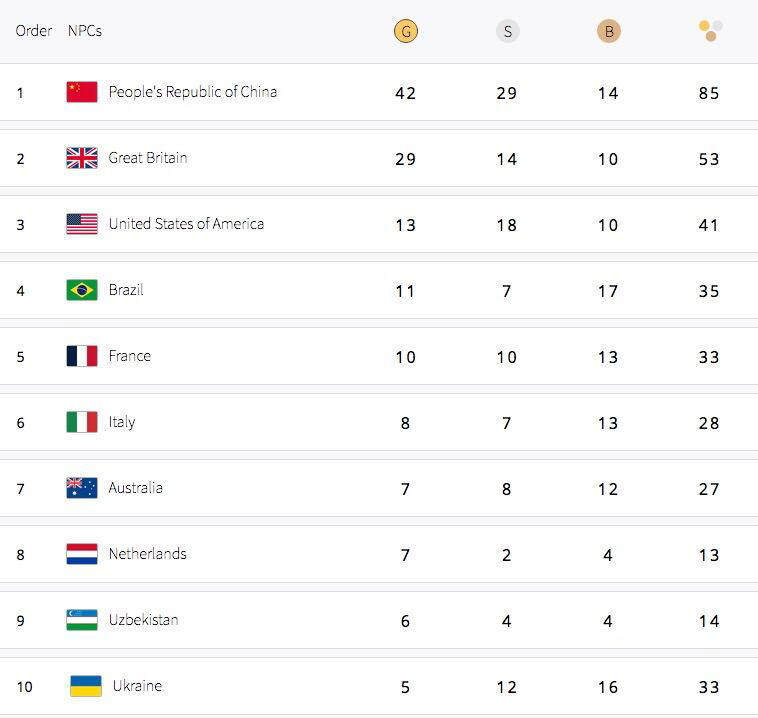
Task: Click the United States flag icon
Action: [x=82, y=224]
